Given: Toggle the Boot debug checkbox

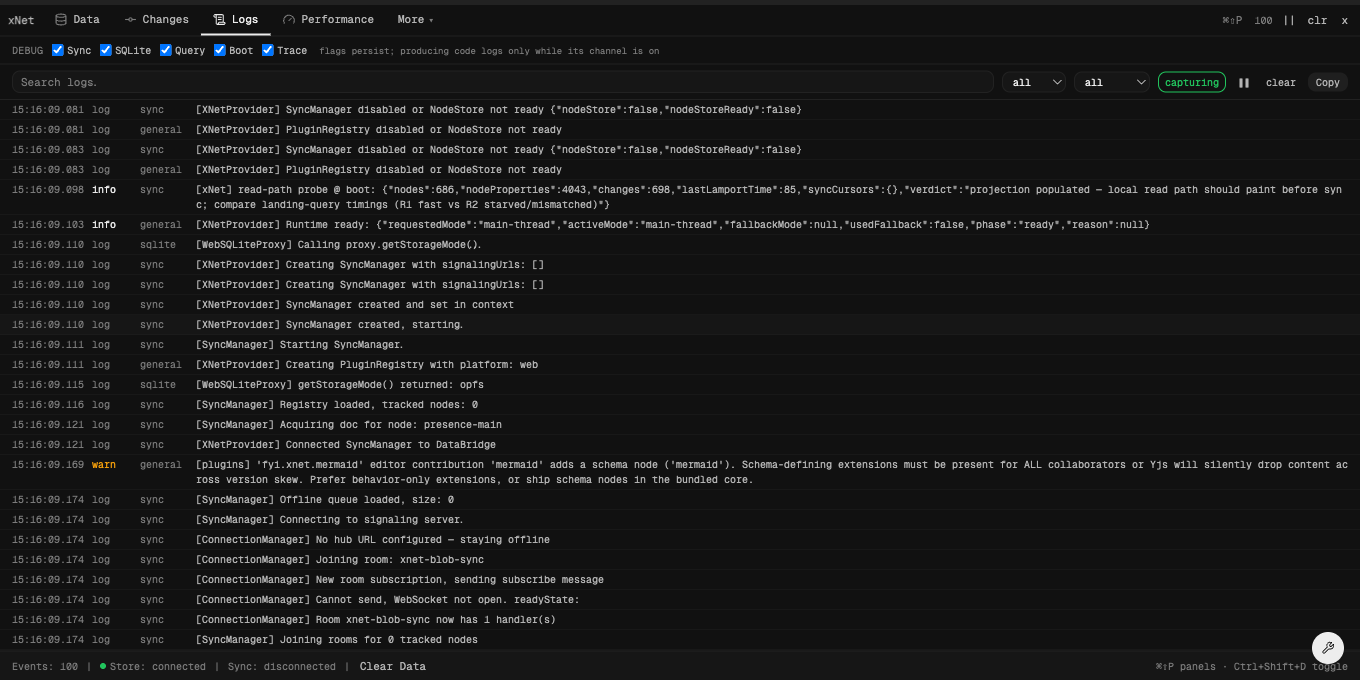Looking at the screenshot, I should click(220, 50).
